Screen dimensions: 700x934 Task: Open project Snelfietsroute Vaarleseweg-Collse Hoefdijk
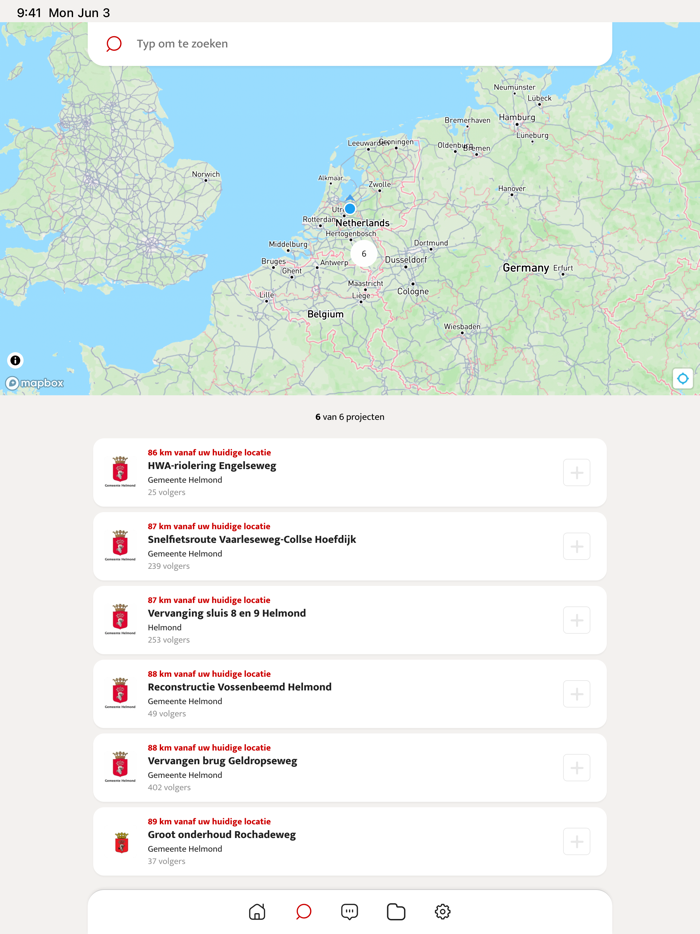click(350, 547)
